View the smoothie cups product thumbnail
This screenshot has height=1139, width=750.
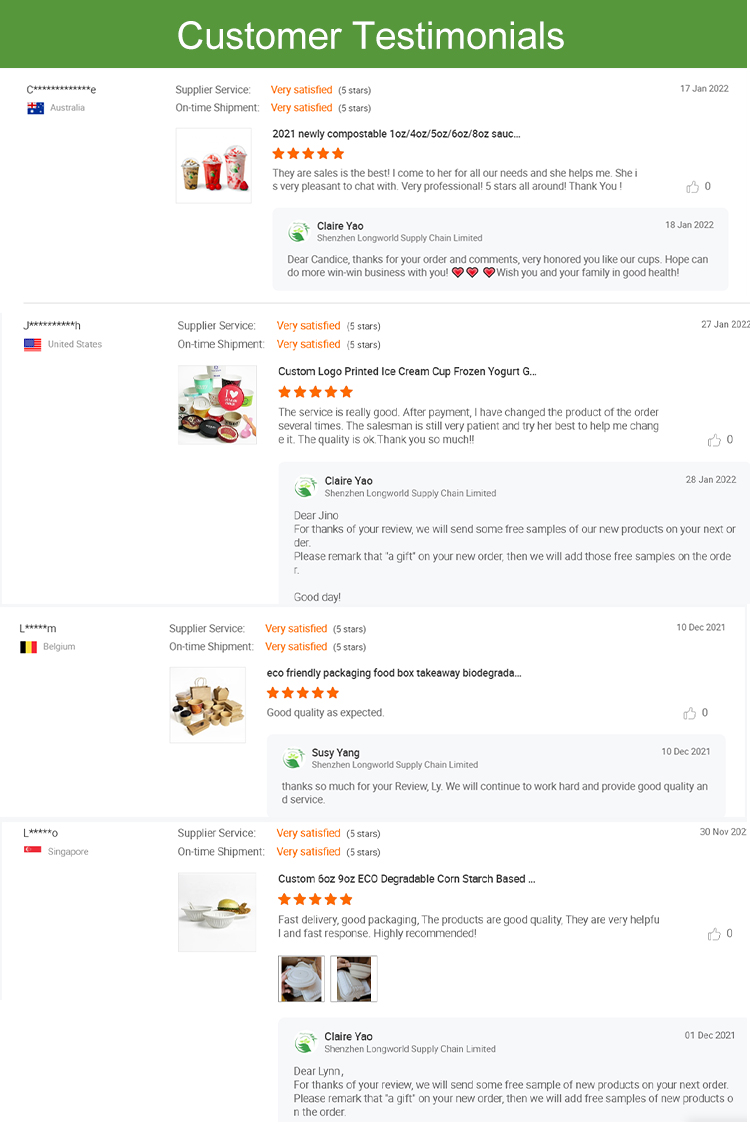tap(213, 166)
